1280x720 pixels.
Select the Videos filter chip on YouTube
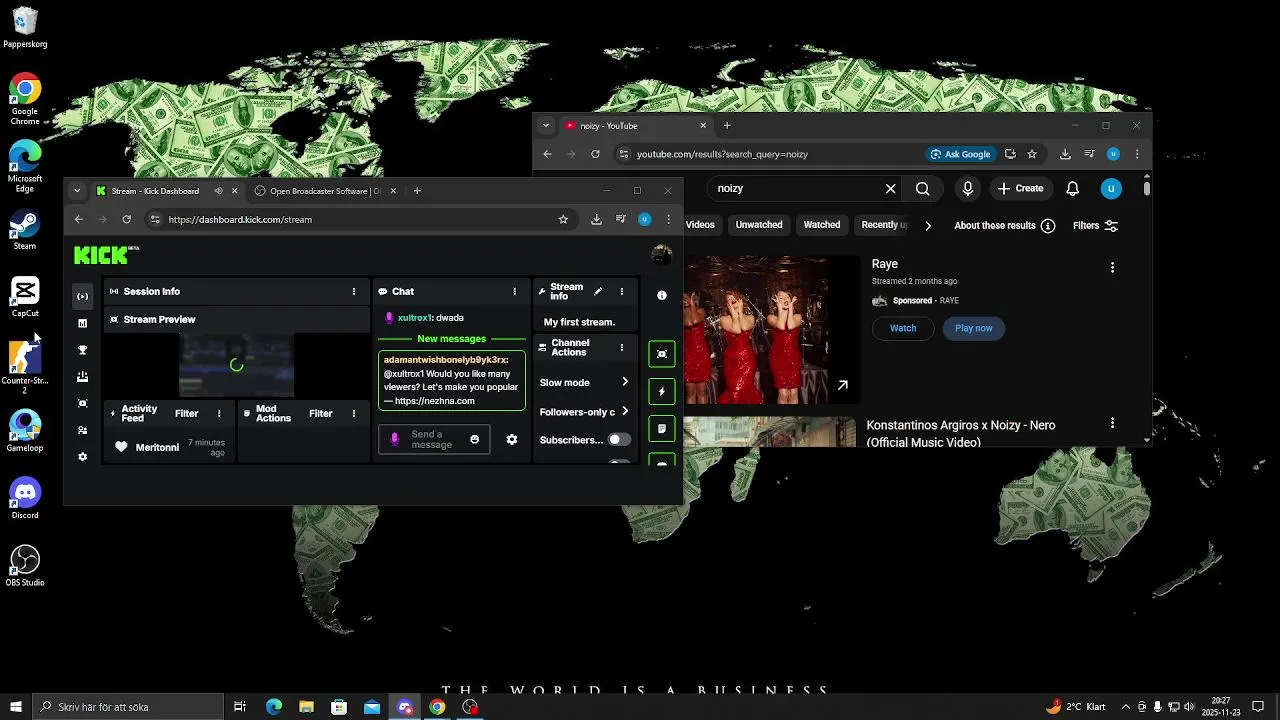(x=700, y=225)
